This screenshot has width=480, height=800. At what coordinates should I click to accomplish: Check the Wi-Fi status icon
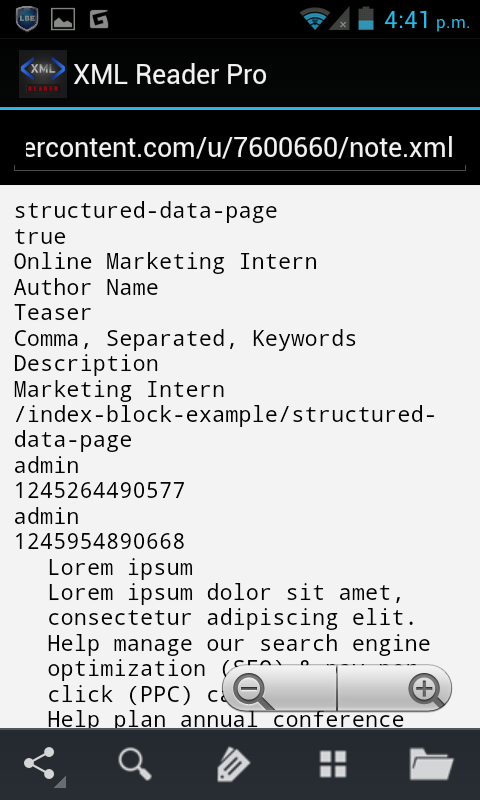coord(315,19)
